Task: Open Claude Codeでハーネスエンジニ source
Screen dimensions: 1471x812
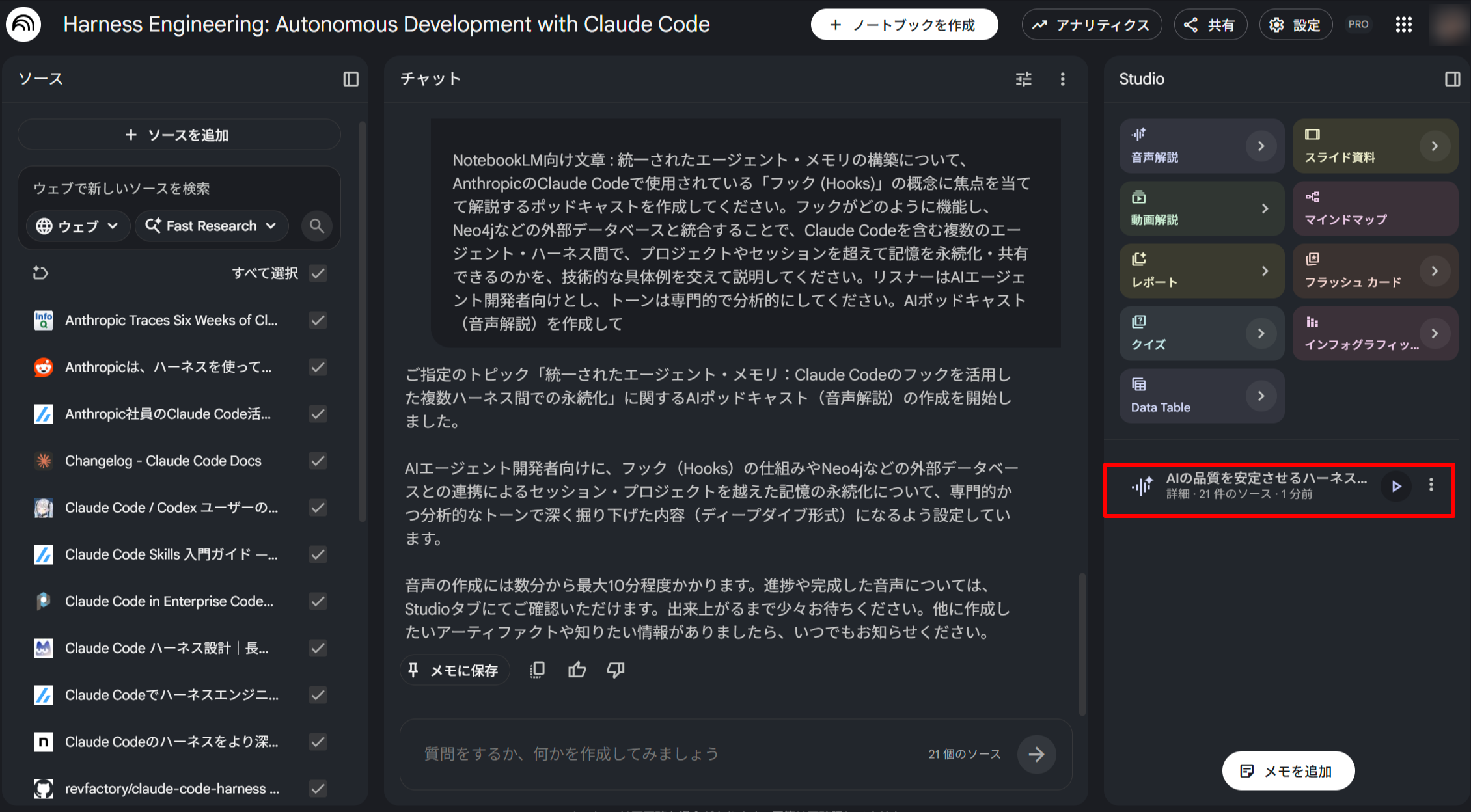Action: click(x=172, y=695)
